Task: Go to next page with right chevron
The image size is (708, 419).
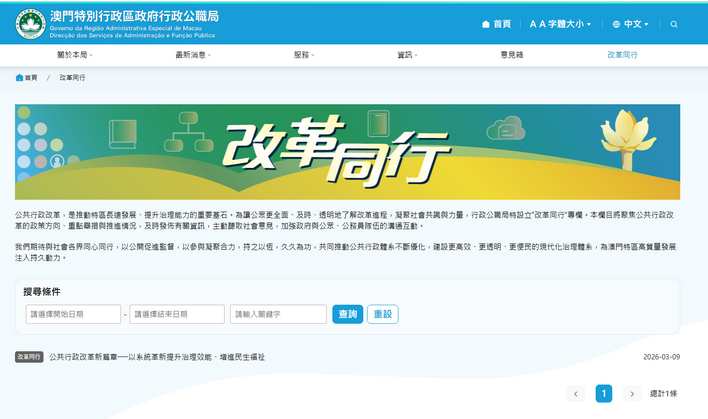Action: pyautogui.click(x=631, y=393)
